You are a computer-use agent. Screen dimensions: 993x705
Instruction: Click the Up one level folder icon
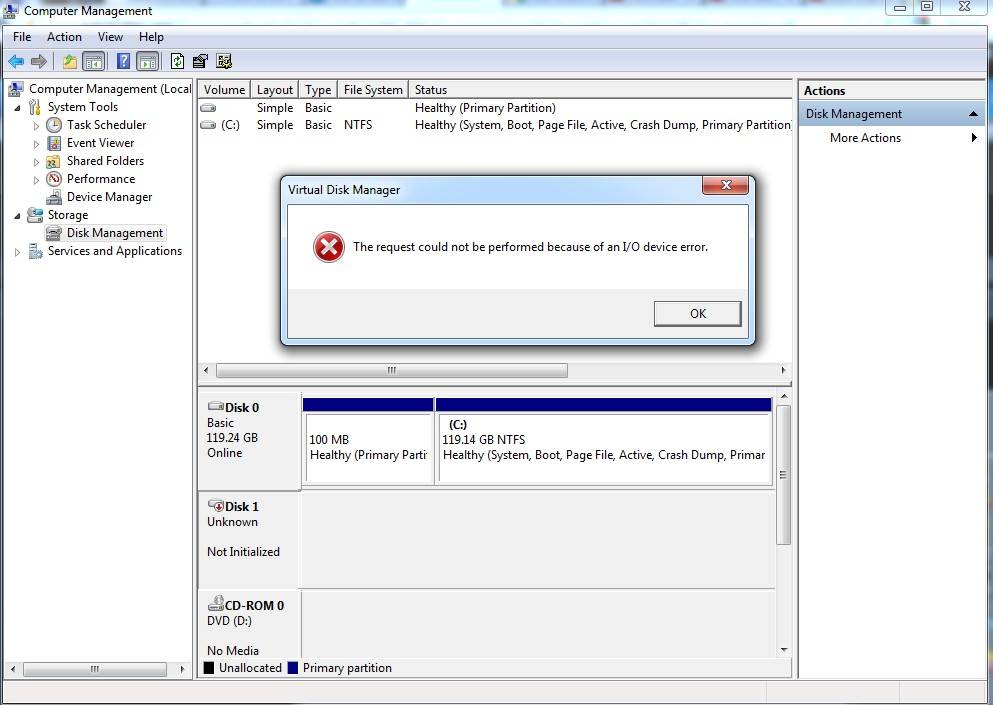70,61
